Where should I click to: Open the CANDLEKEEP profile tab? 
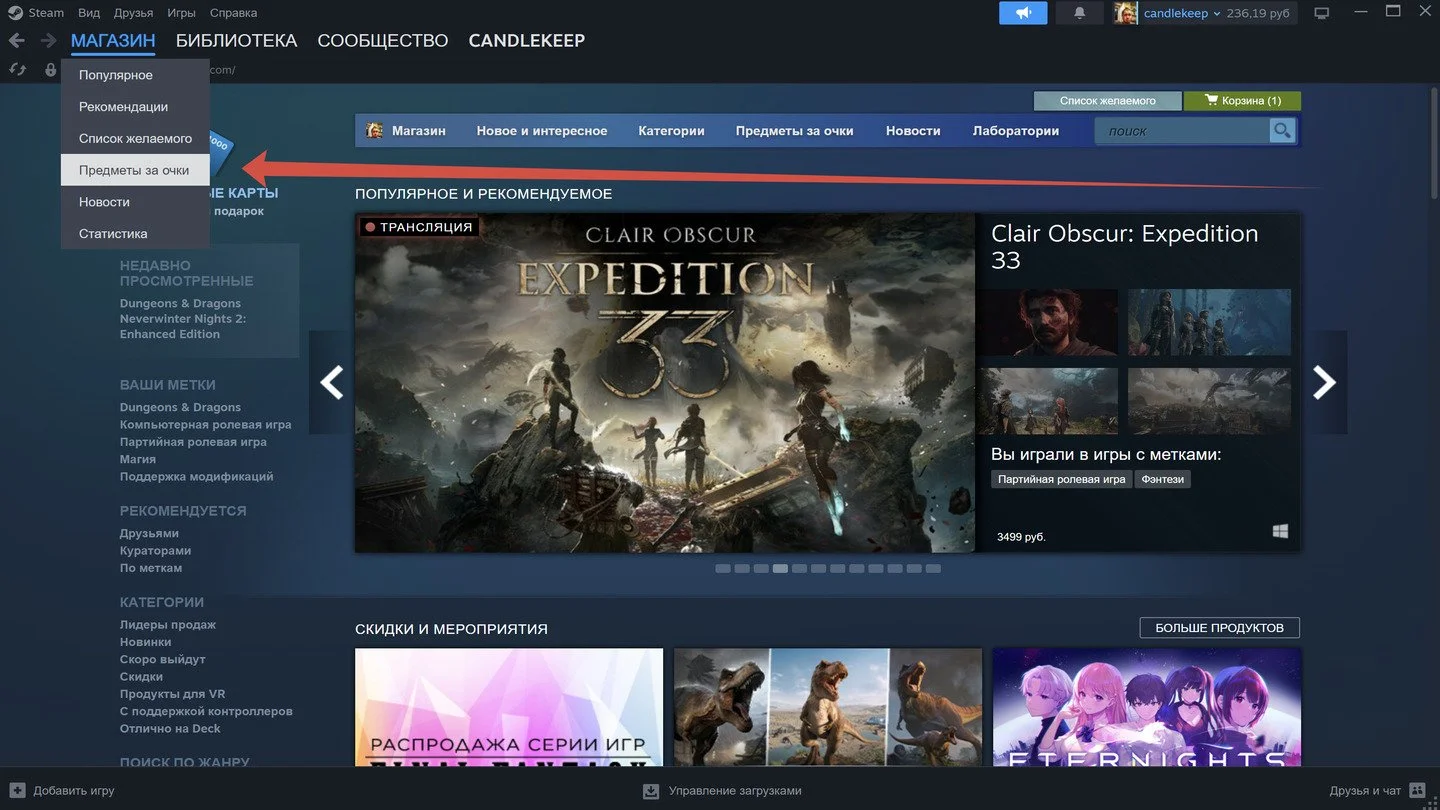(527, 41)
